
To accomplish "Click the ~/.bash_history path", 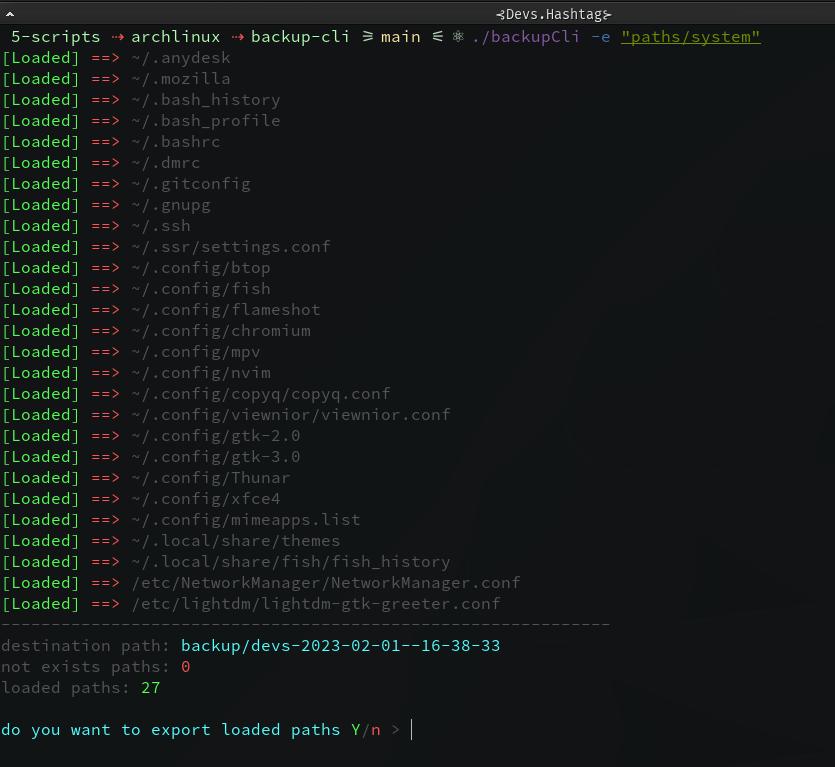I will click(x=206, y=100).
